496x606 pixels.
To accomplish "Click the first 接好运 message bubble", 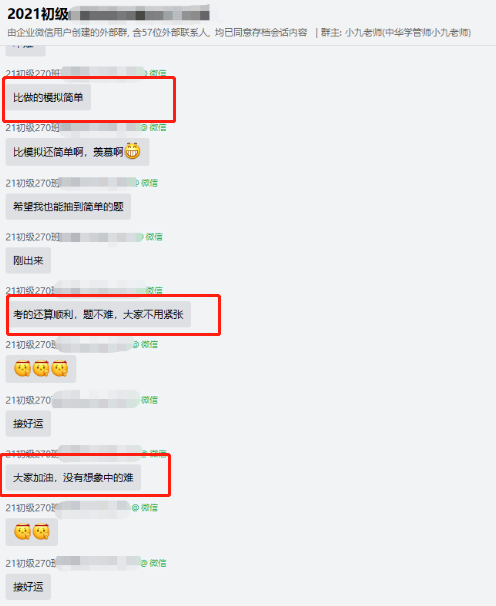I will tap(28, 424).
